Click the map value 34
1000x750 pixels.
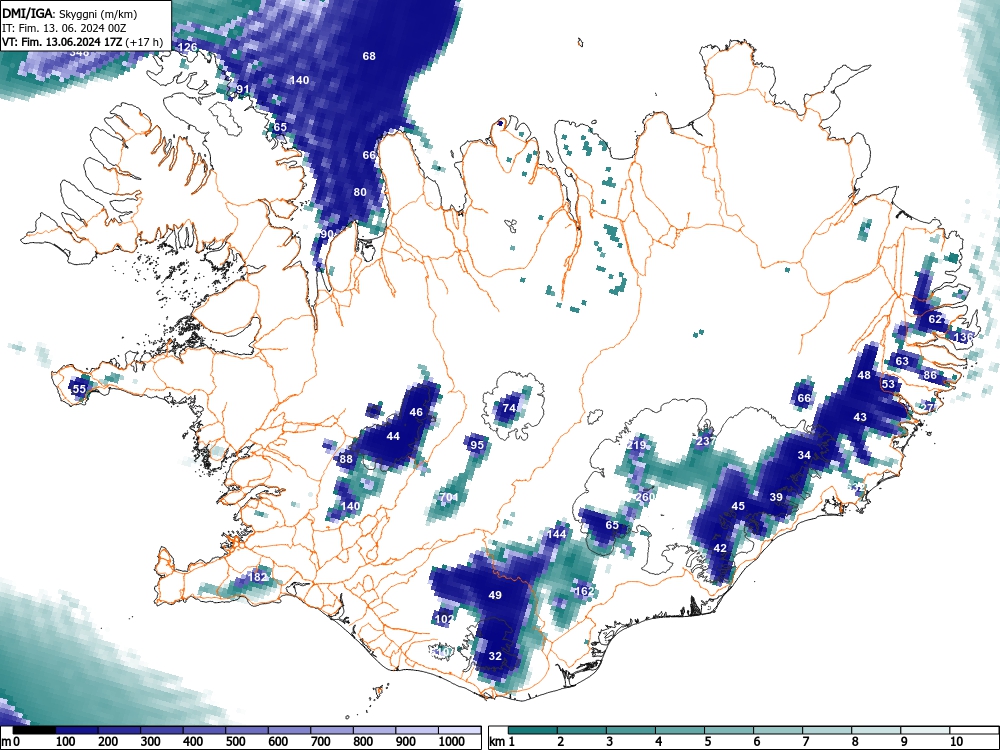pos(804,455)
